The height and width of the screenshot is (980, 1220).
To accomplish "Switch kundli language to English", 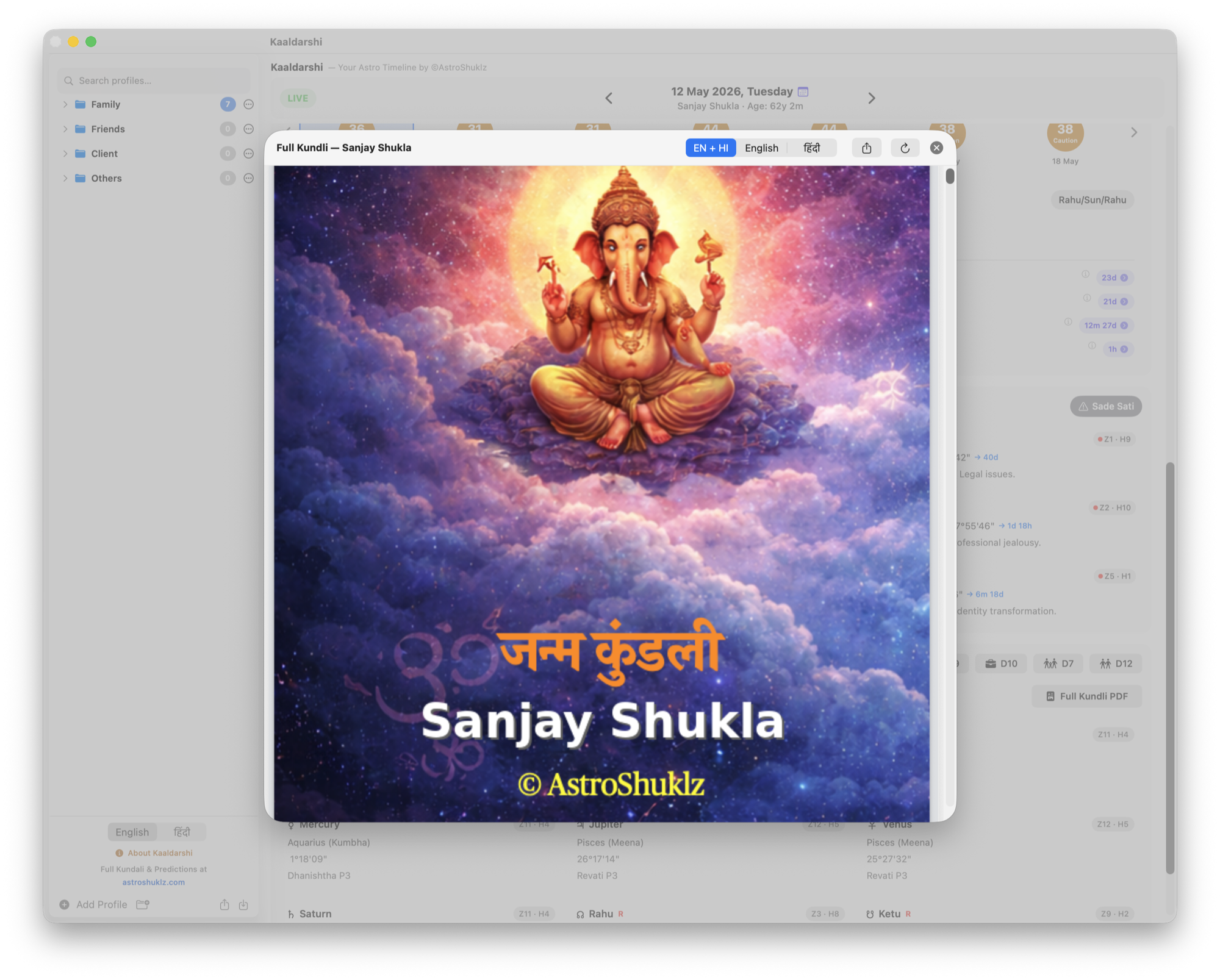I will [761, 148].
